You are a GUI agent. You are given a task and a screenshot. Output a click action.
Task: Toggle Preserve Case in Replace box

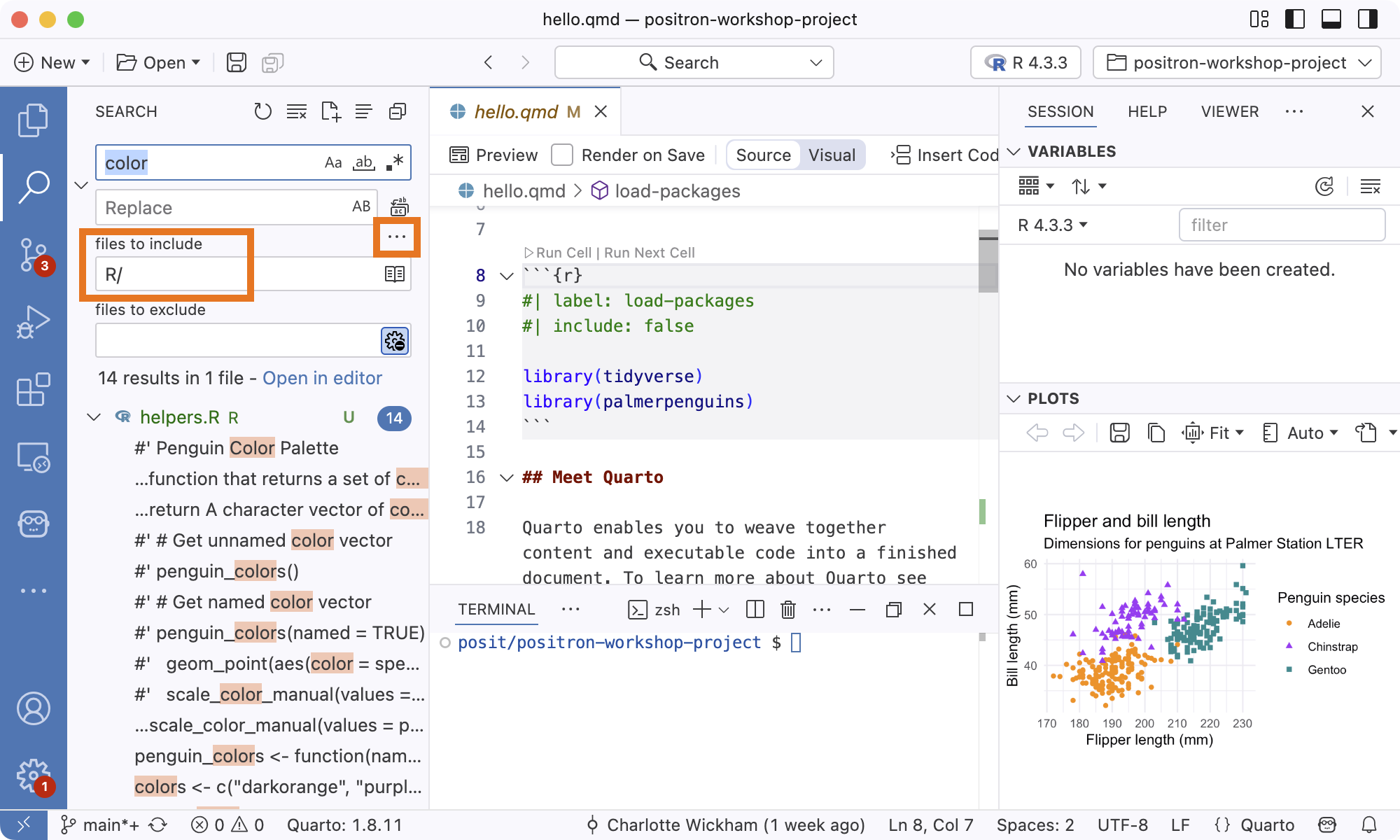click(361, 206)
